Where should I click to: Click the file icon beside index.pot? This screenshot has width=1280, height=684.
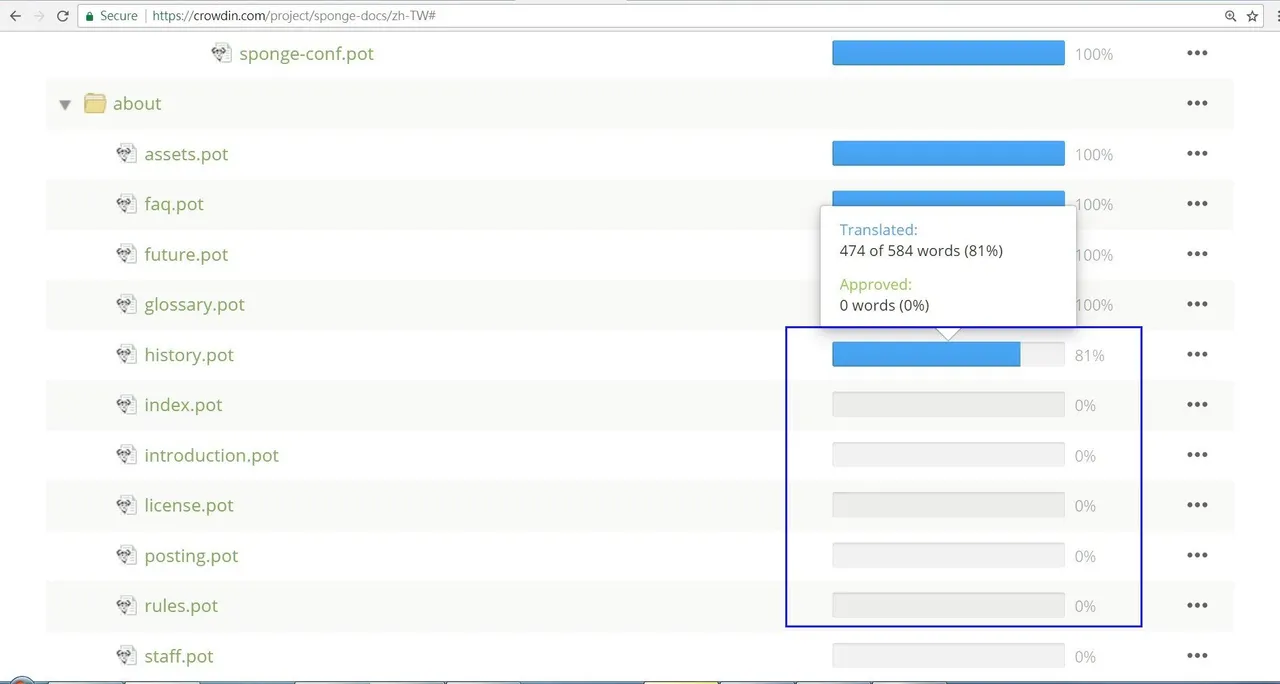[x=126, y=404]
